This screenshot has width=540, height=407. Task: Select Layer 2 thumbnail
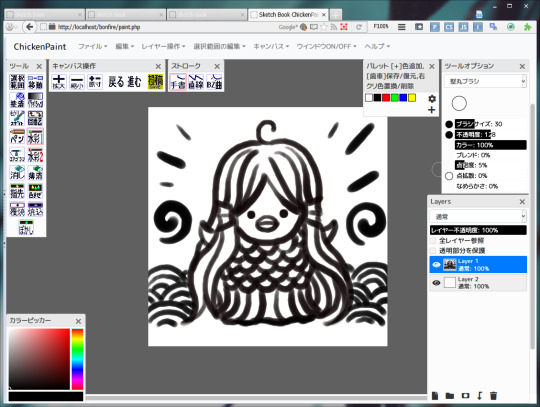pyautogui.click(x=450, y=283)
